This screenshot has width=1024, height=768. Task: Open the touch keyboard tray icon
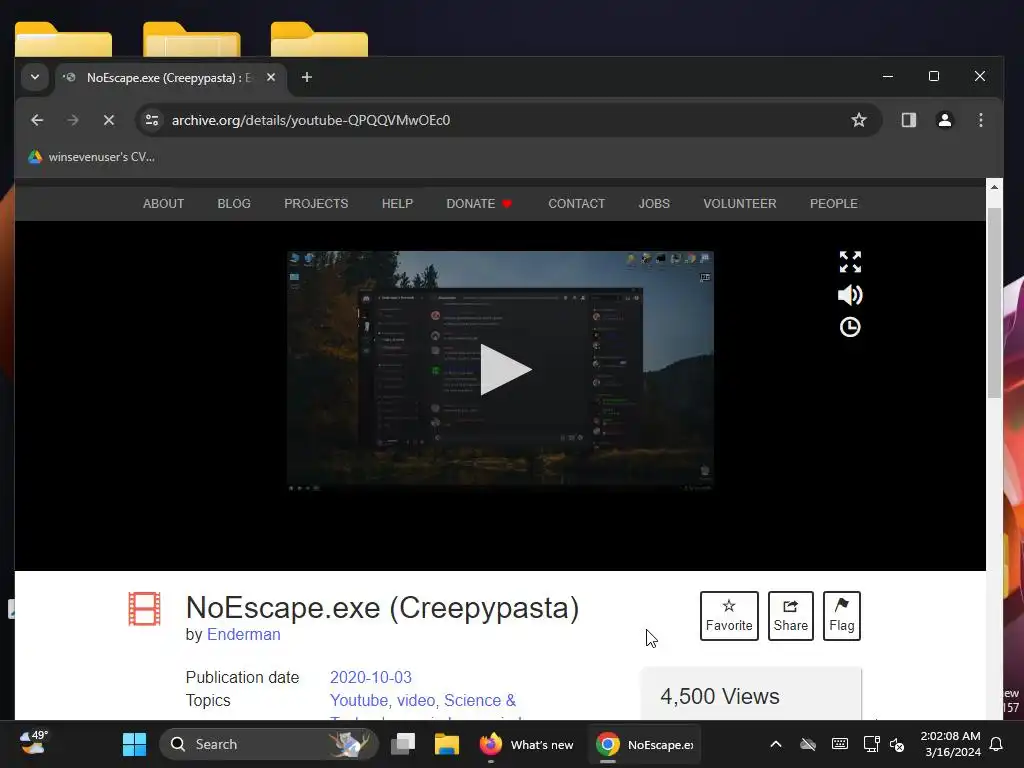(x=840, y=744)
